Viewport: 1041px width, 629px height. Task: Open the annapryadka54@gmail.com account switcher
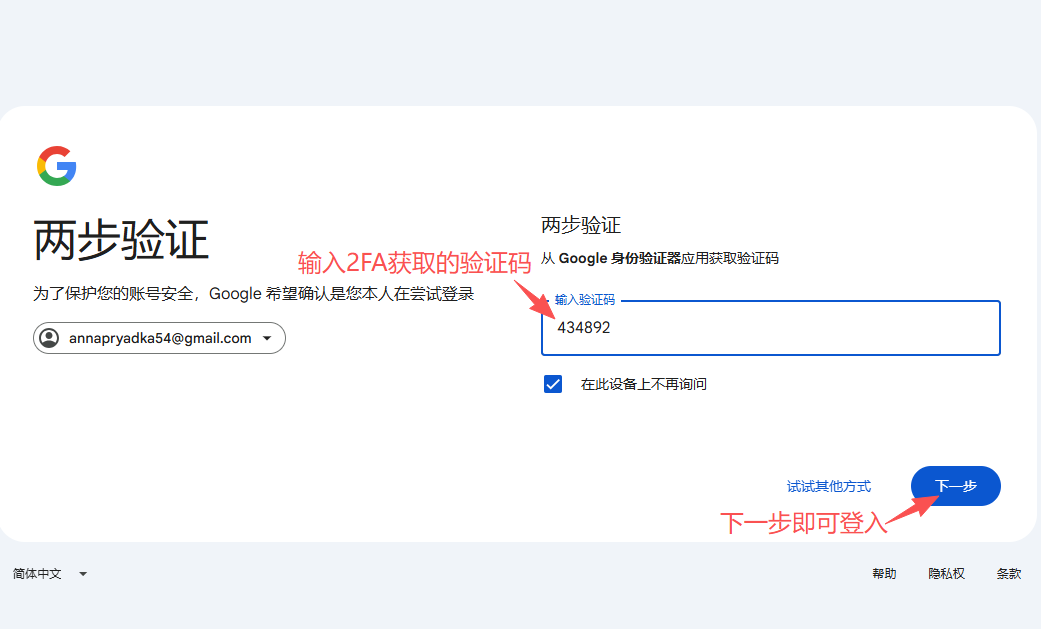pos(159,338)
